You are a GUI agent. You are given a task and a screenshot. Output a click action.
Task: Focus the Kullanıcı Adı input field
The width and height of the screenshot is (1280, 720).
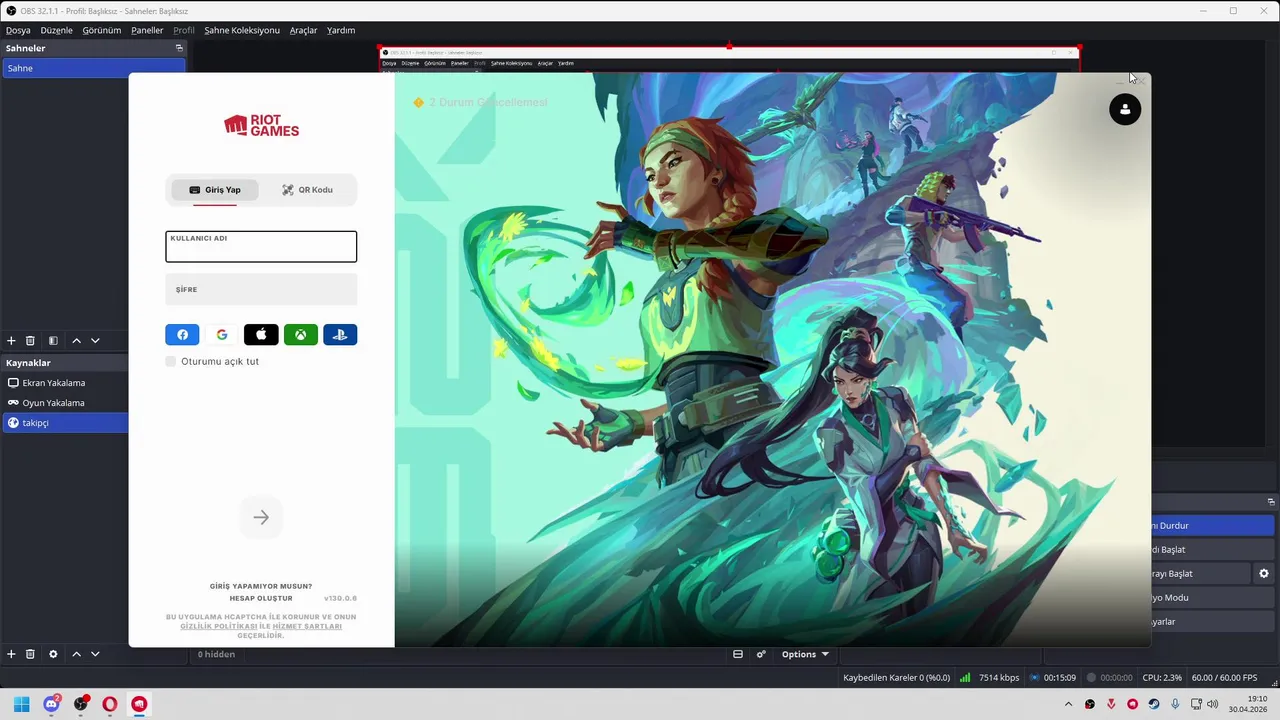261,247
